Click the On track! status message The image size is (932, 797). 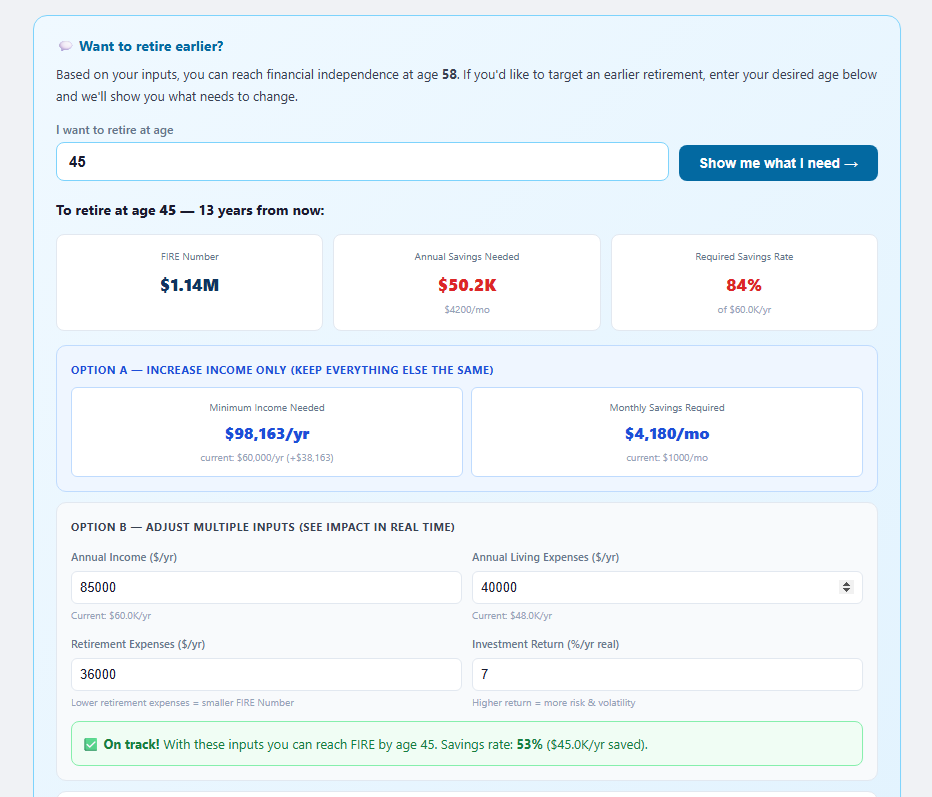[467, 744]
